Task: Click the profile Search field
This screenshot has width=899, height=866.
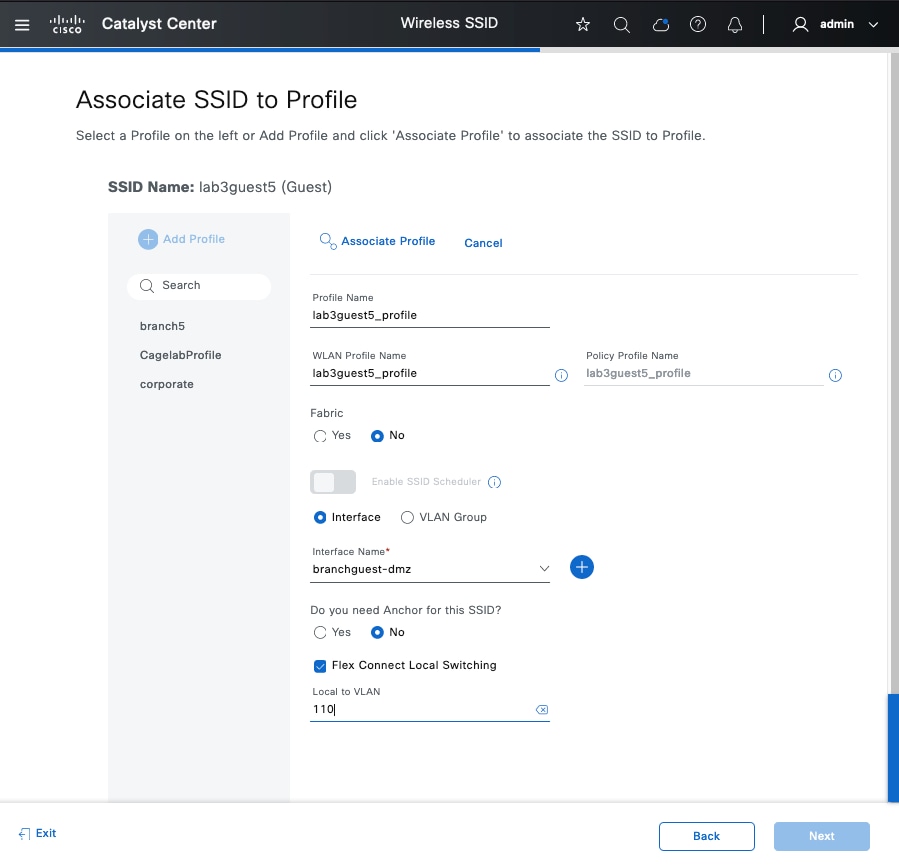Action: pyautogui.click(x=199, y=286)
